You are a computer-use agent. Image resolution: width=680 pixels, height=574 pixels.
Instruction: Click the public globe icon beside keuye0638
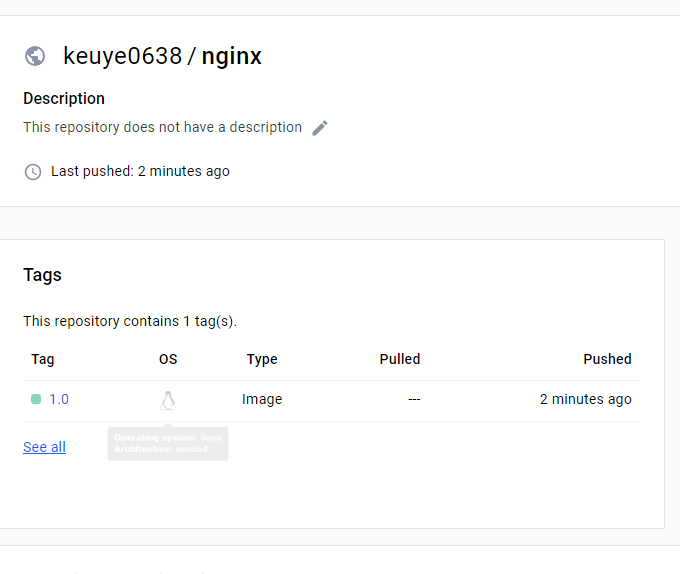[x=35, y=56]
